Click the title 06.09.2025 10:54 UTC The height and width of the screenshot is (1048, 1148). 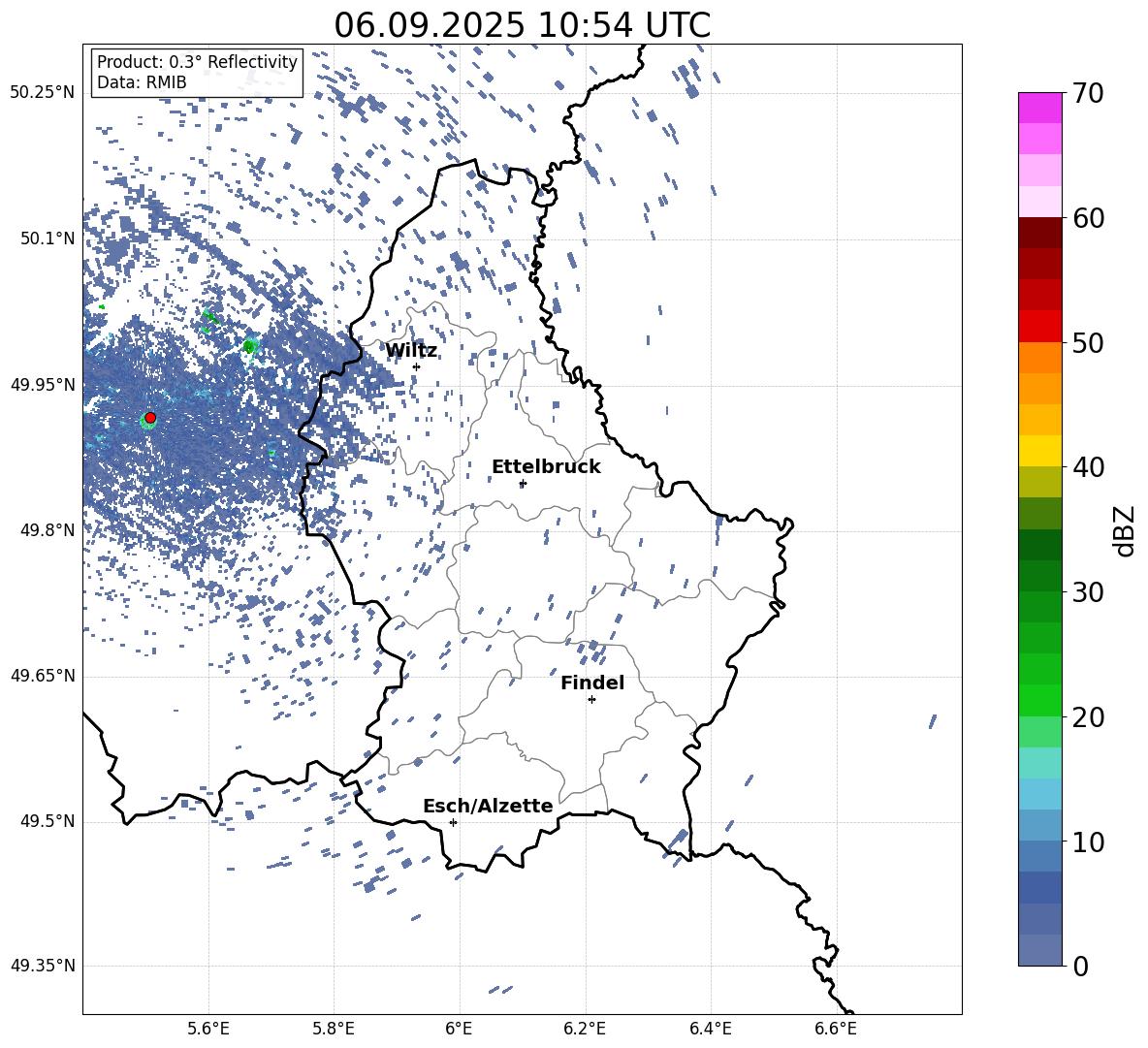point(522,25)
